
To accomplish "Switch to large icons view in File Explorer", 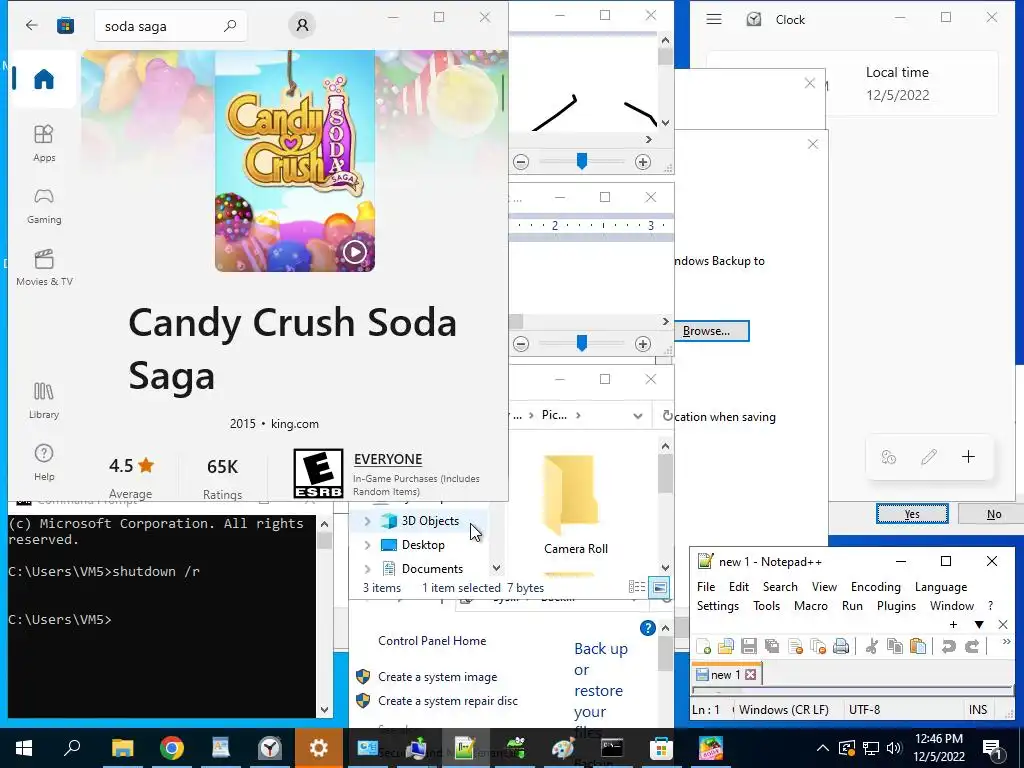I will (x=660, y=587).
